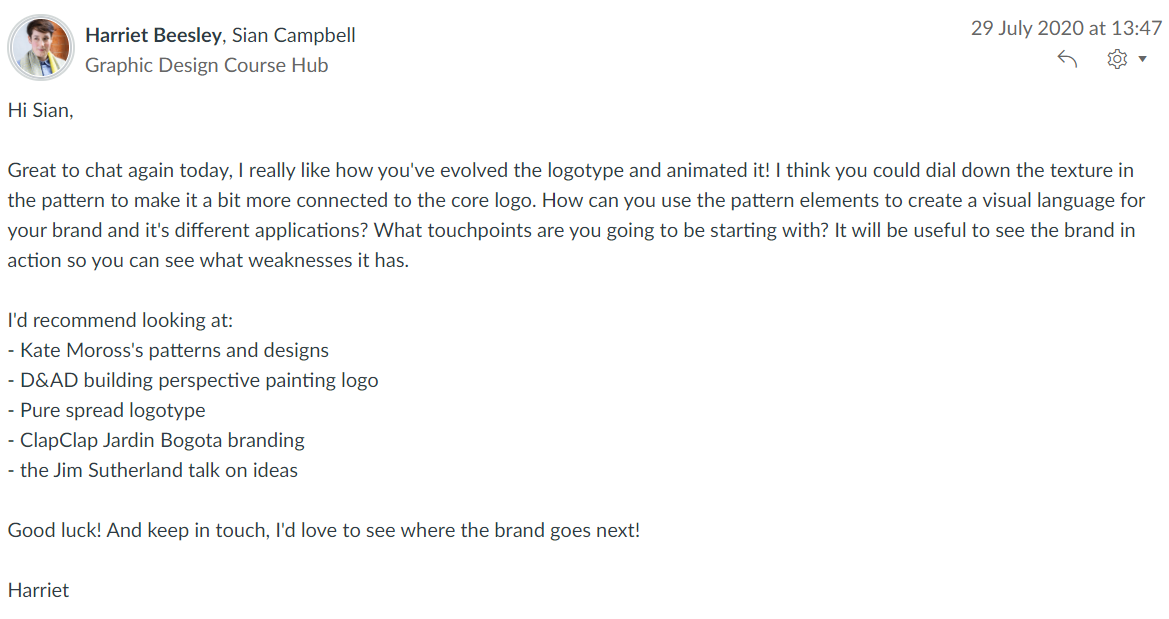The image size is (1169, 619).
Task: Click the Pure spread logotype list item
Action: point(107,410)
